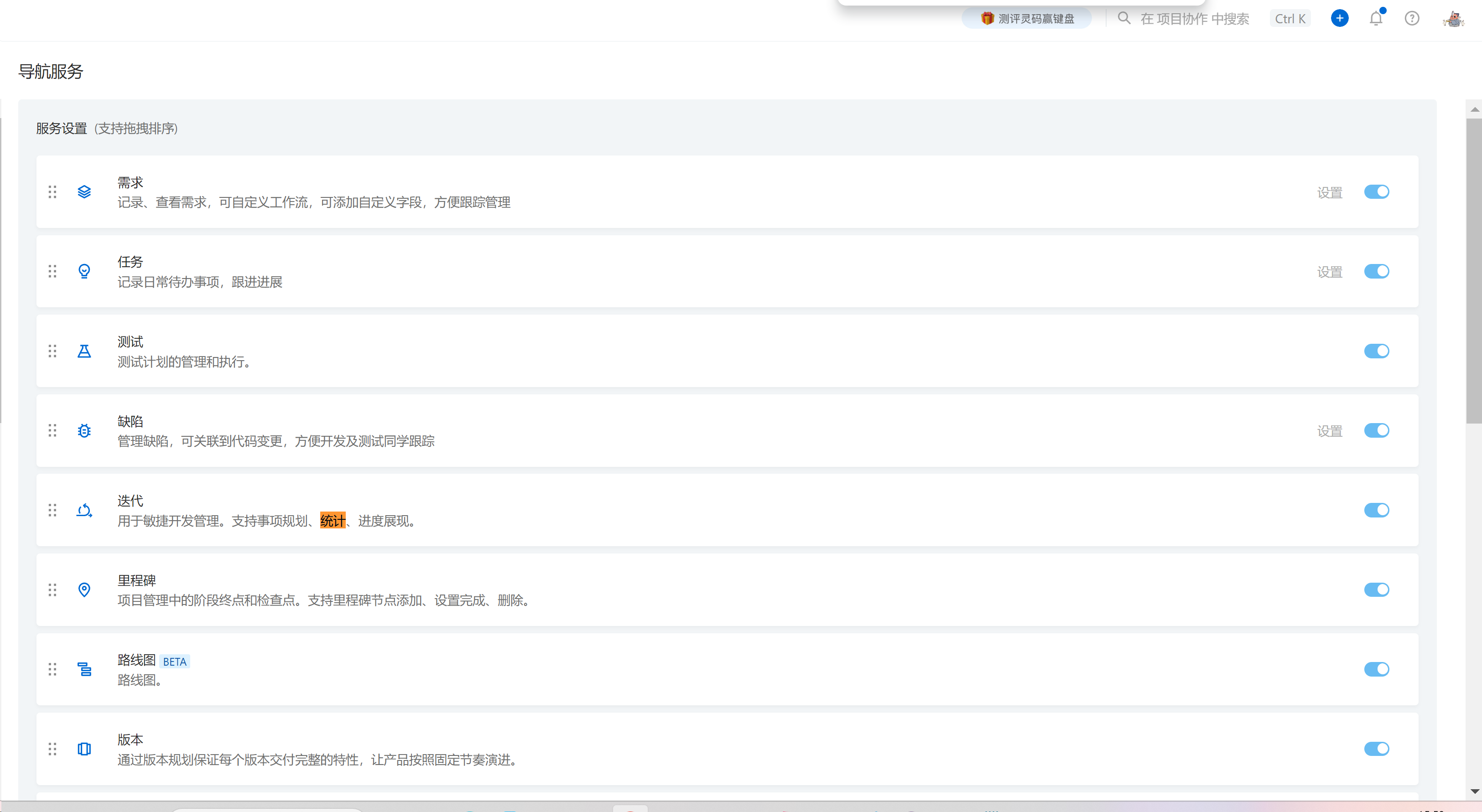Click the 需求 layers icon
Viewport: 1482px width, 812px height.
coord(84,191)
